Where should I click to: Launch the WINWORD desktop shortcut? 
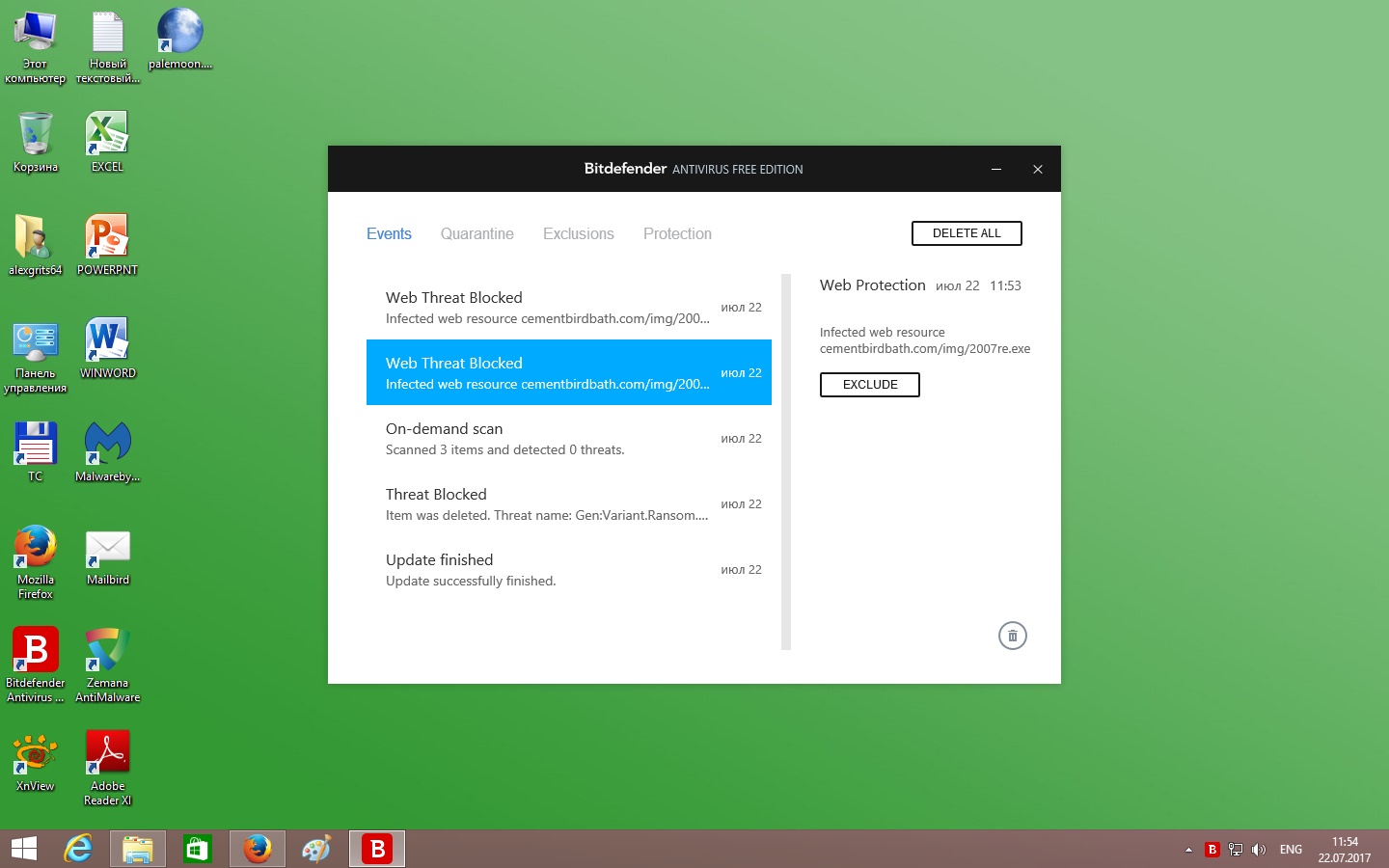point(107,349)
